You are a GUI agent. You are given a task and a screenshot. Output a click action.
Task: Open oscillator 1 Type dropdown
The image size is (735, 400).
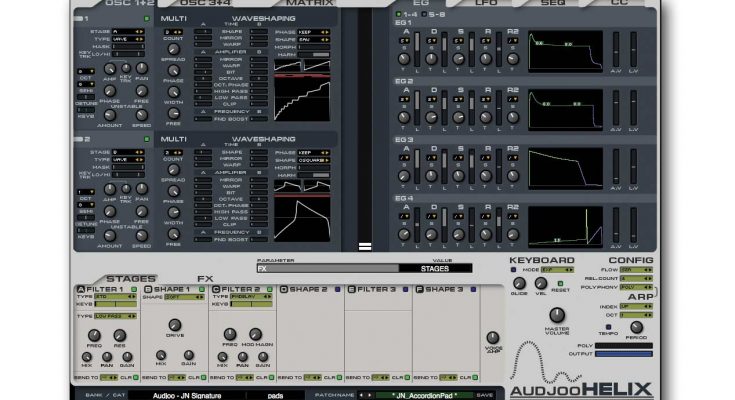click(130, 38)
